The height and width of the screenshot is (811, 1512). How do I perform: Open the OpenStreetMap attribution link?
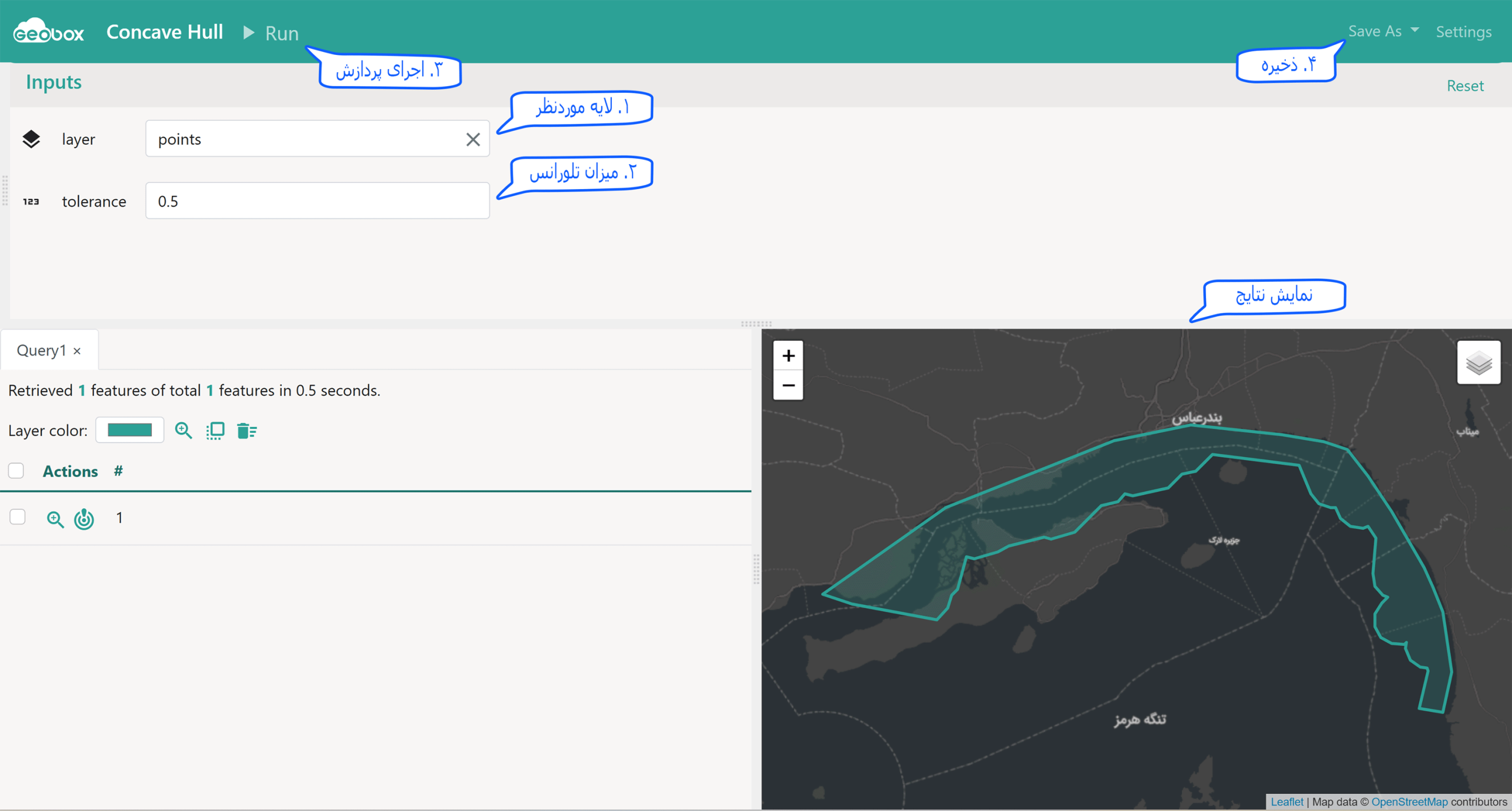click(1409, 802)
